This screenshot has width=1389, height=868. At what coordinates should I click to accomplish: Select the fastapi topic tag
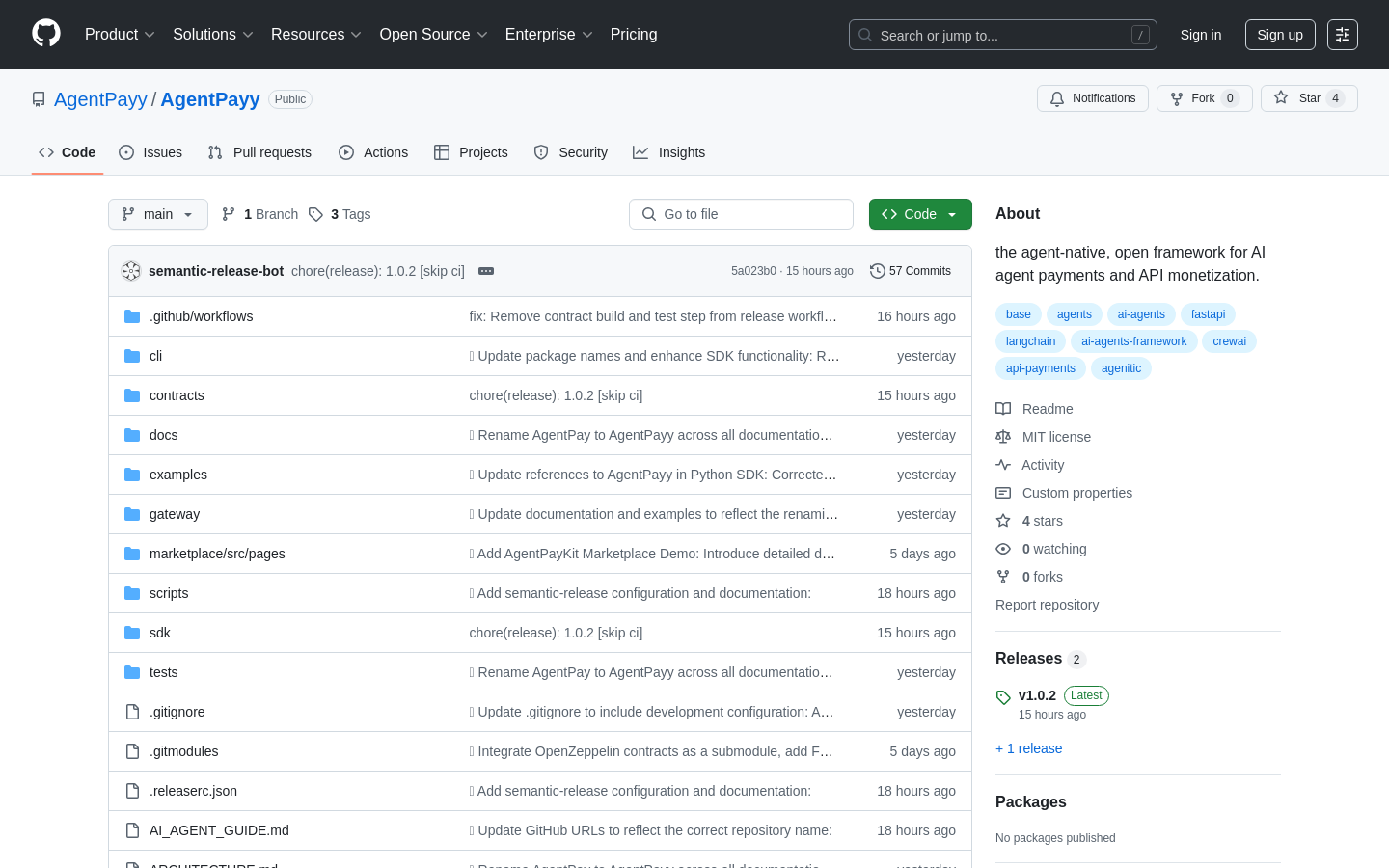pyautogui.click(x=1208, y=314)
